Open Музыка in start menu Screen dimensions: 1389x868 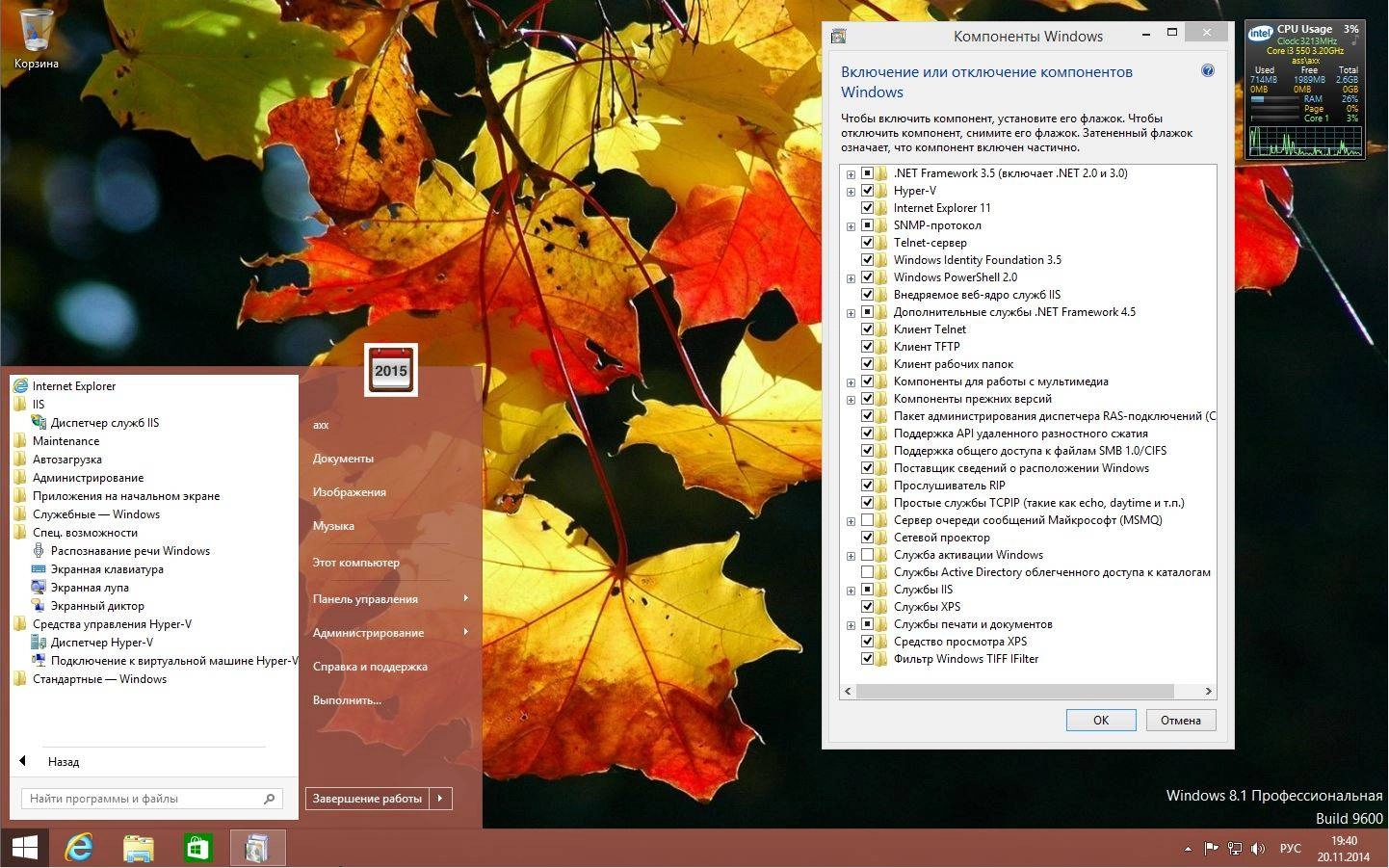[x=333, y=526]
